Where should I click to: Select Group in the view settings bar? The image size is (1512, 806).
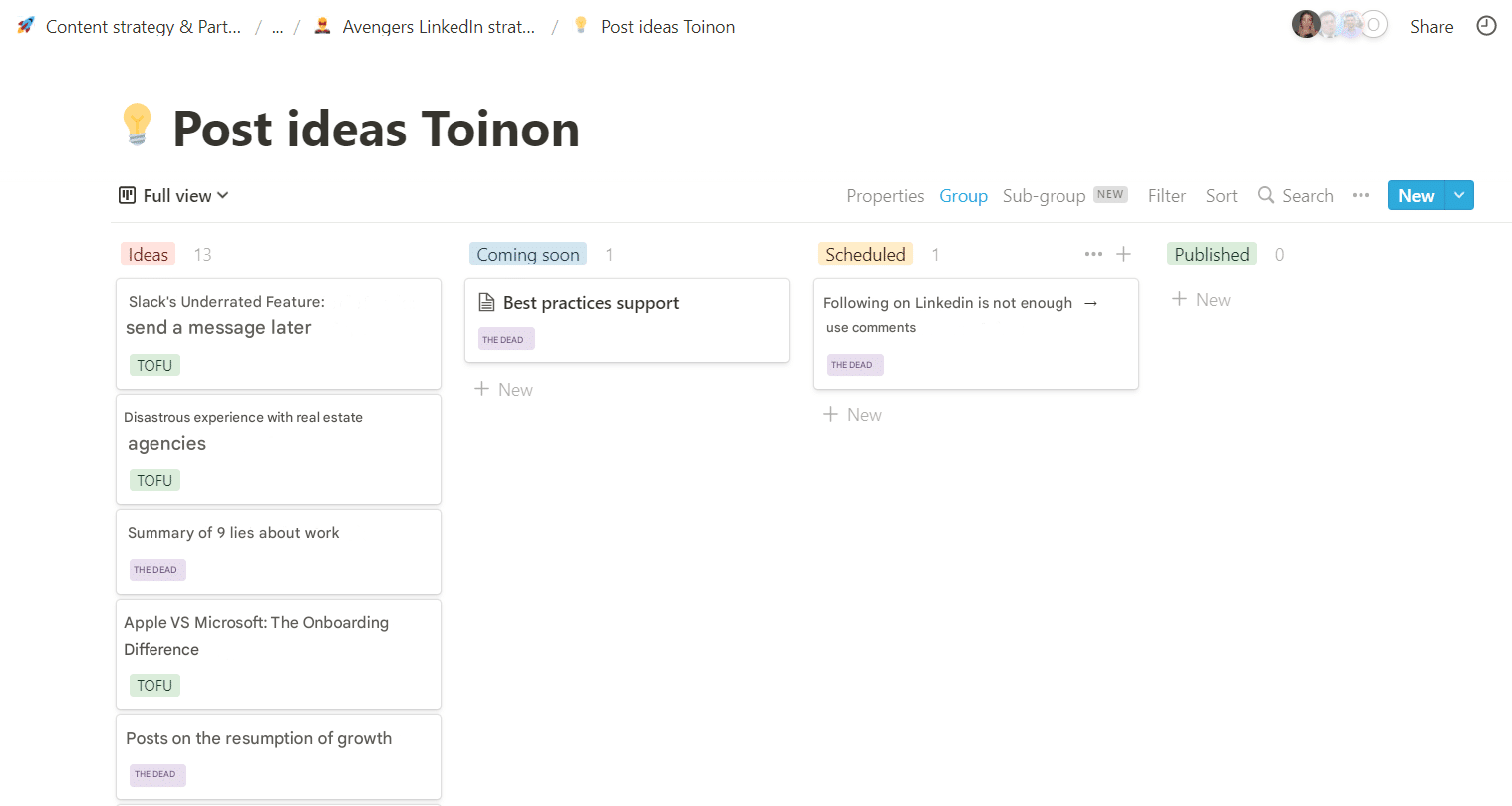pos(962,195)
